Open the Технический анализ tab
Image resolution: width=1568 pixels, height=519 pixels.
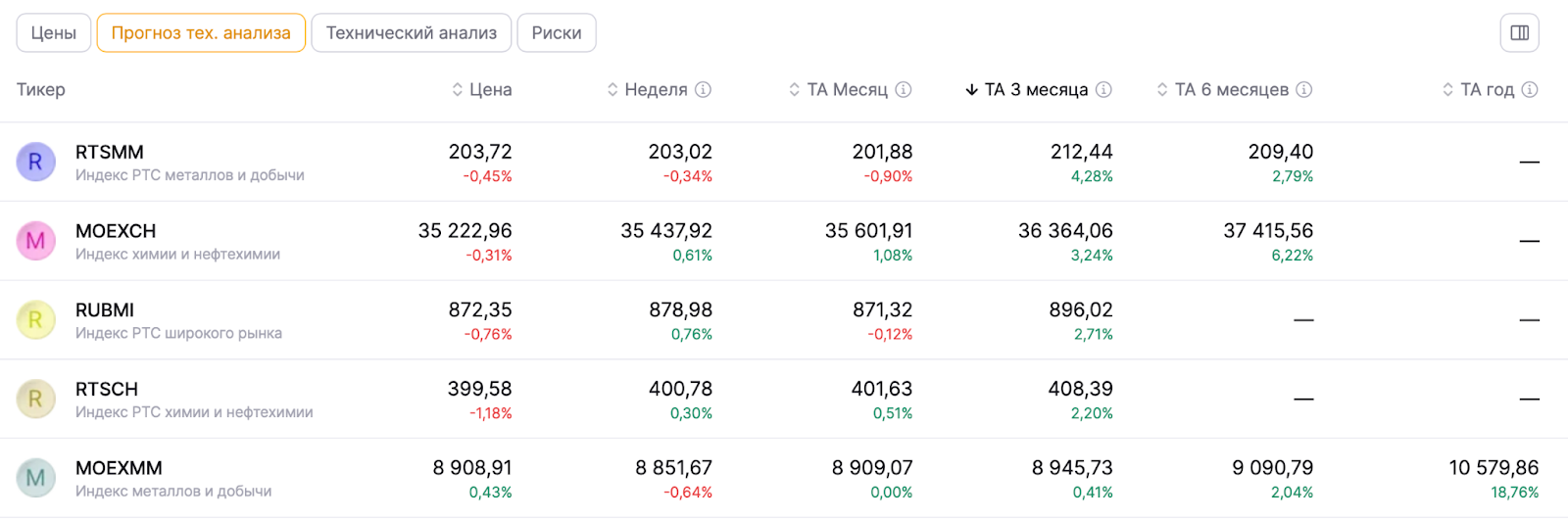411,32
